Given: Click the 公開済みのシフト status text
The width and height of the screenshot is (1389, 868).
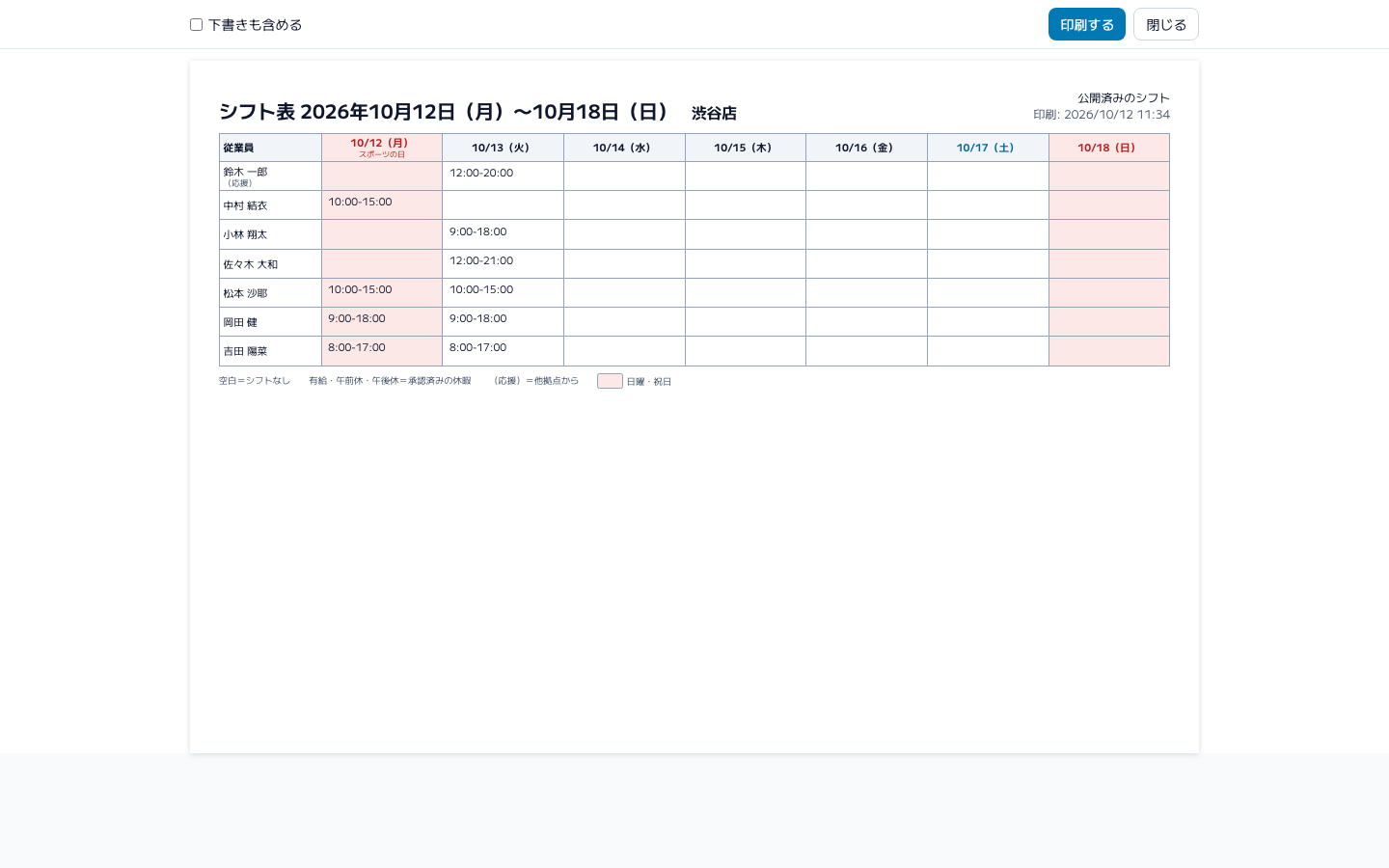Looking at the screenshot, I should click(x=1124, y=97).
